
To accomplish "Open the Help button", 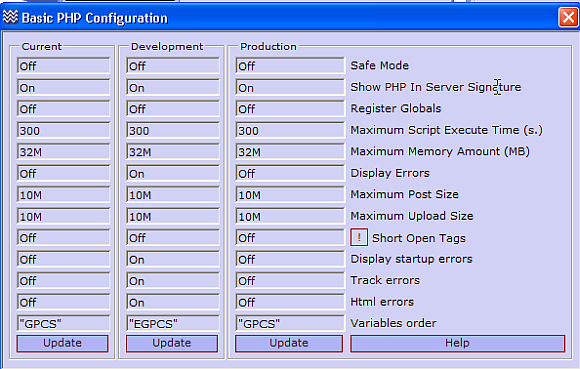I will click(x=458, y=343).
